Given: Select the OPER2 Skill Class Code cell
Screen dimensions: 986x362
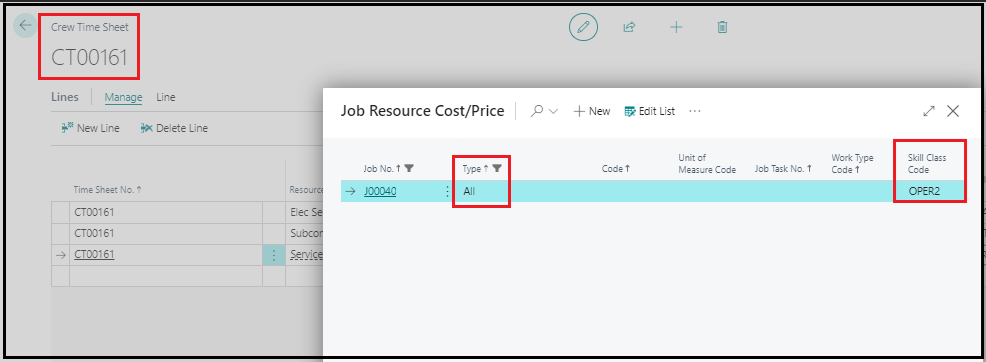Looking at the screenshot, I should tap(929, 192).
